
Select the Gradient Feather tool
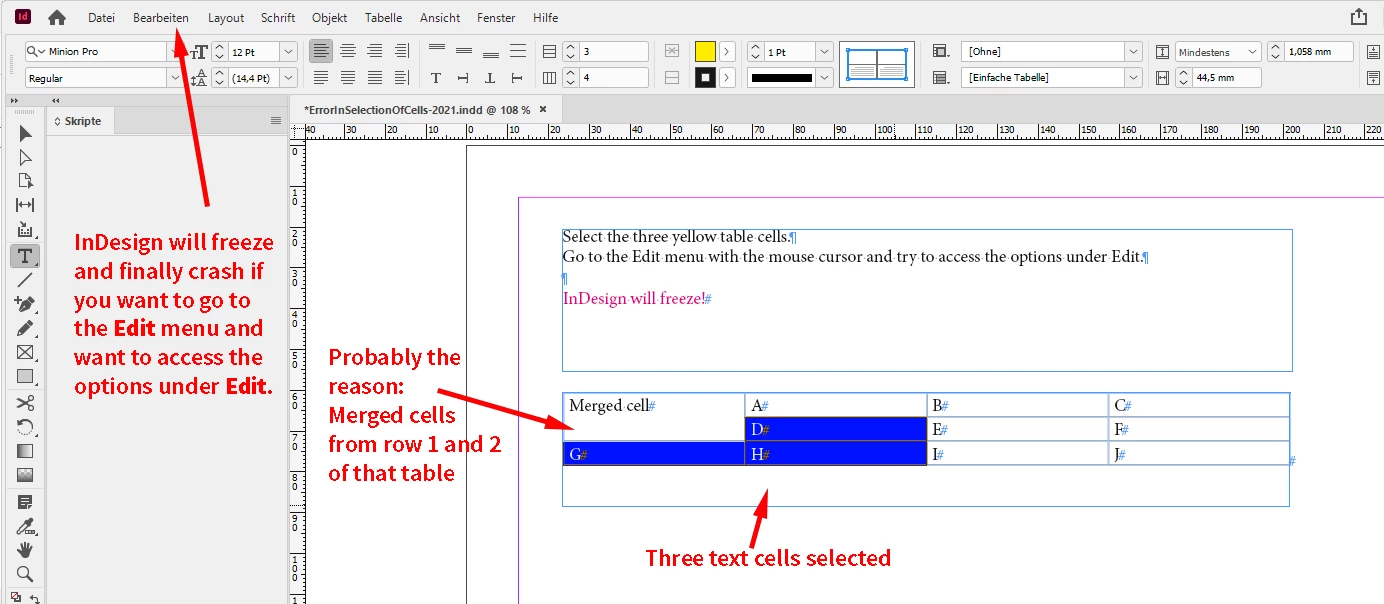pos(25,475)
